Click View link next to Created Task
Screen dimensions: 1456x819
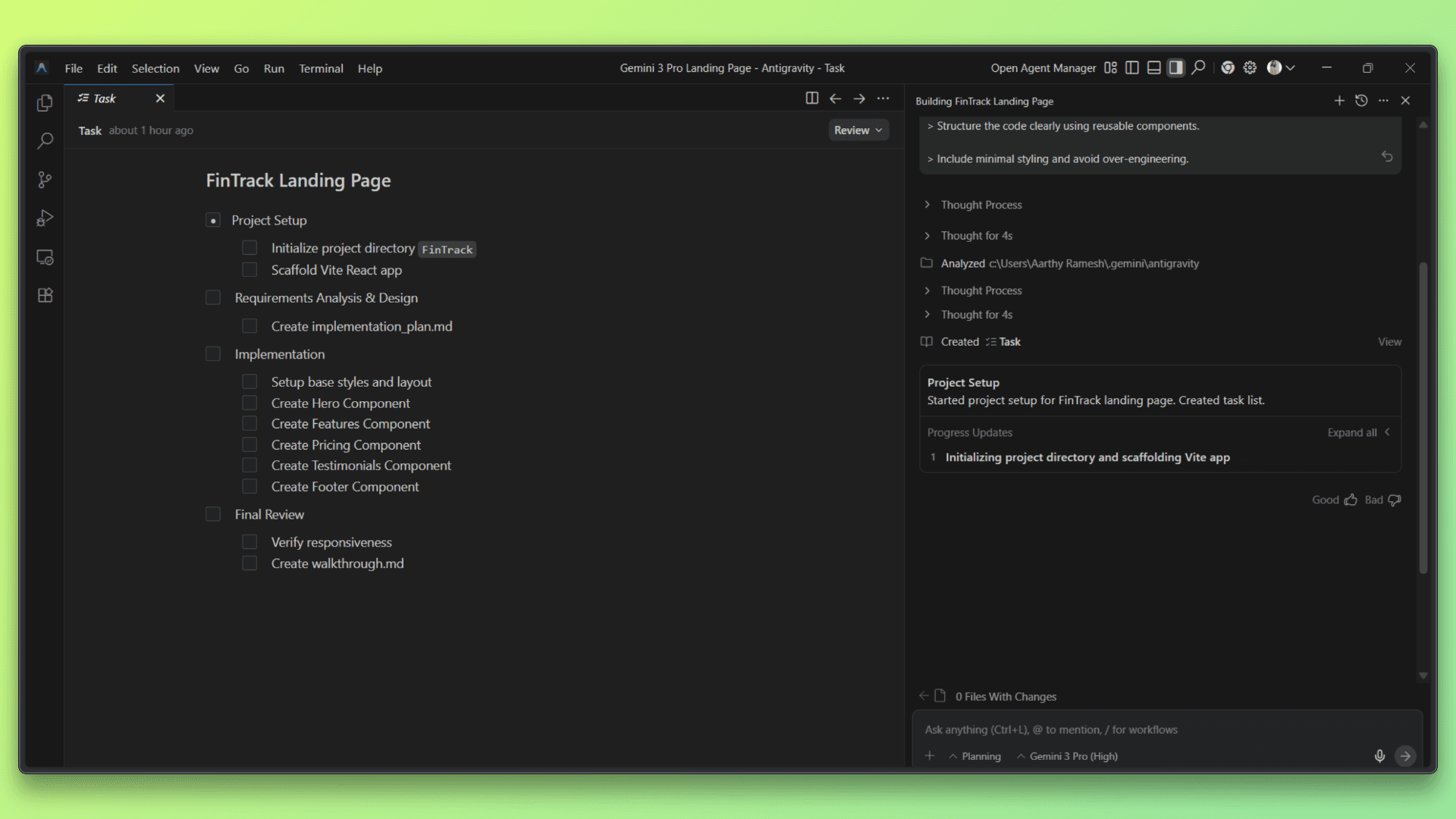[1389, 342]
